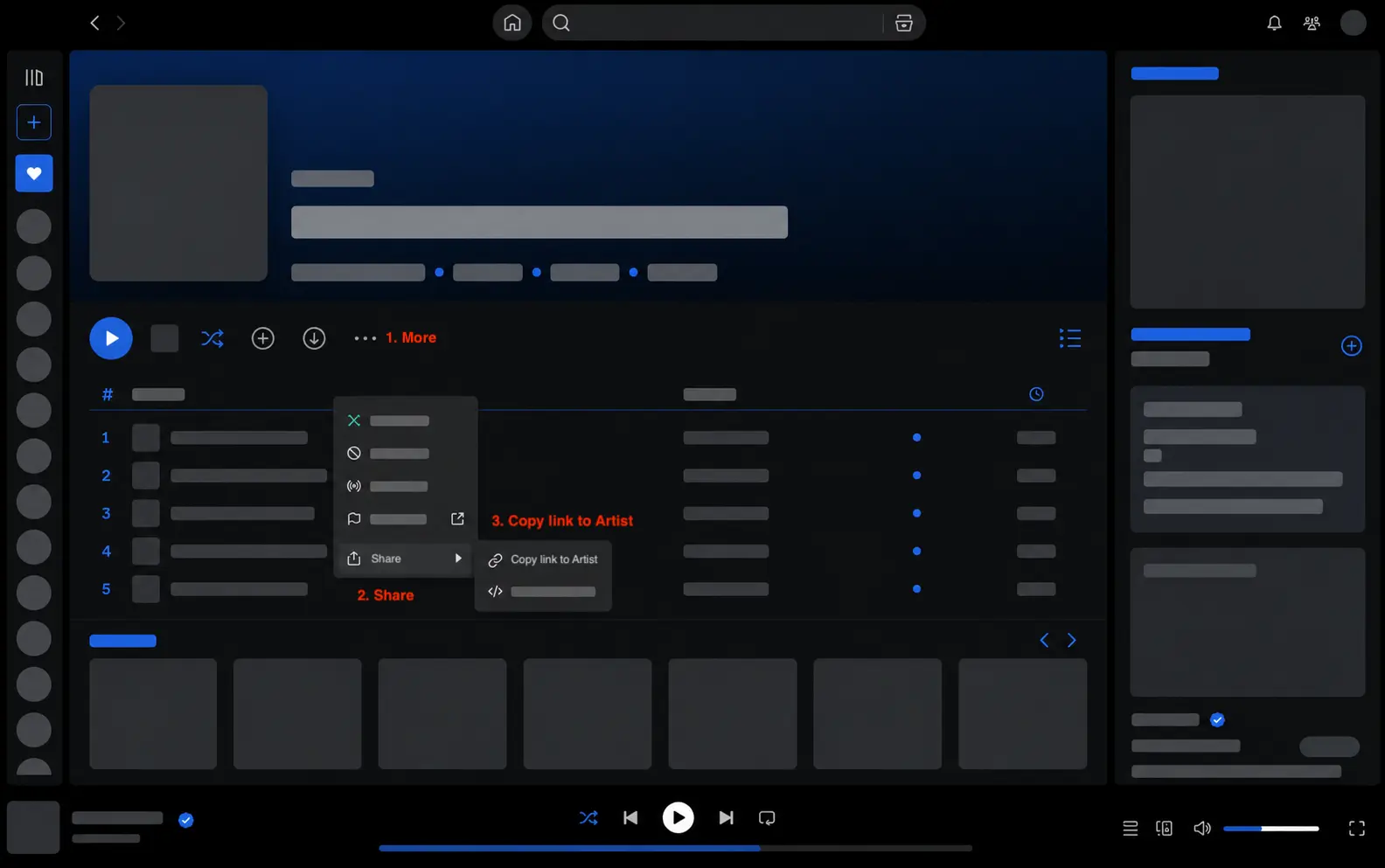Follow artist with the circled plus icon
This screenshot has height=868, width=1385.
click(263, 338)
